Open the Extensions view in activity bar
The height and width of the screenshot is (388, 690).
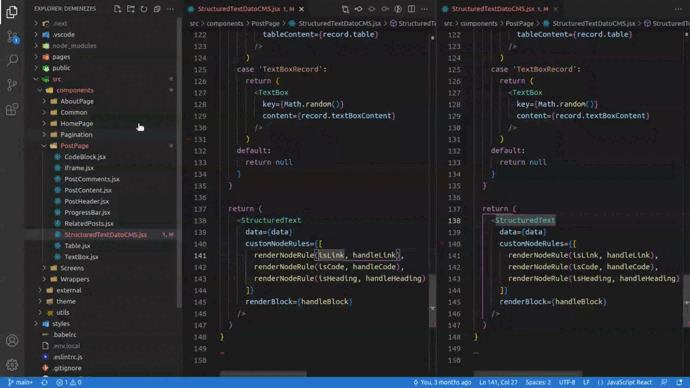click(x=12, y=109)
